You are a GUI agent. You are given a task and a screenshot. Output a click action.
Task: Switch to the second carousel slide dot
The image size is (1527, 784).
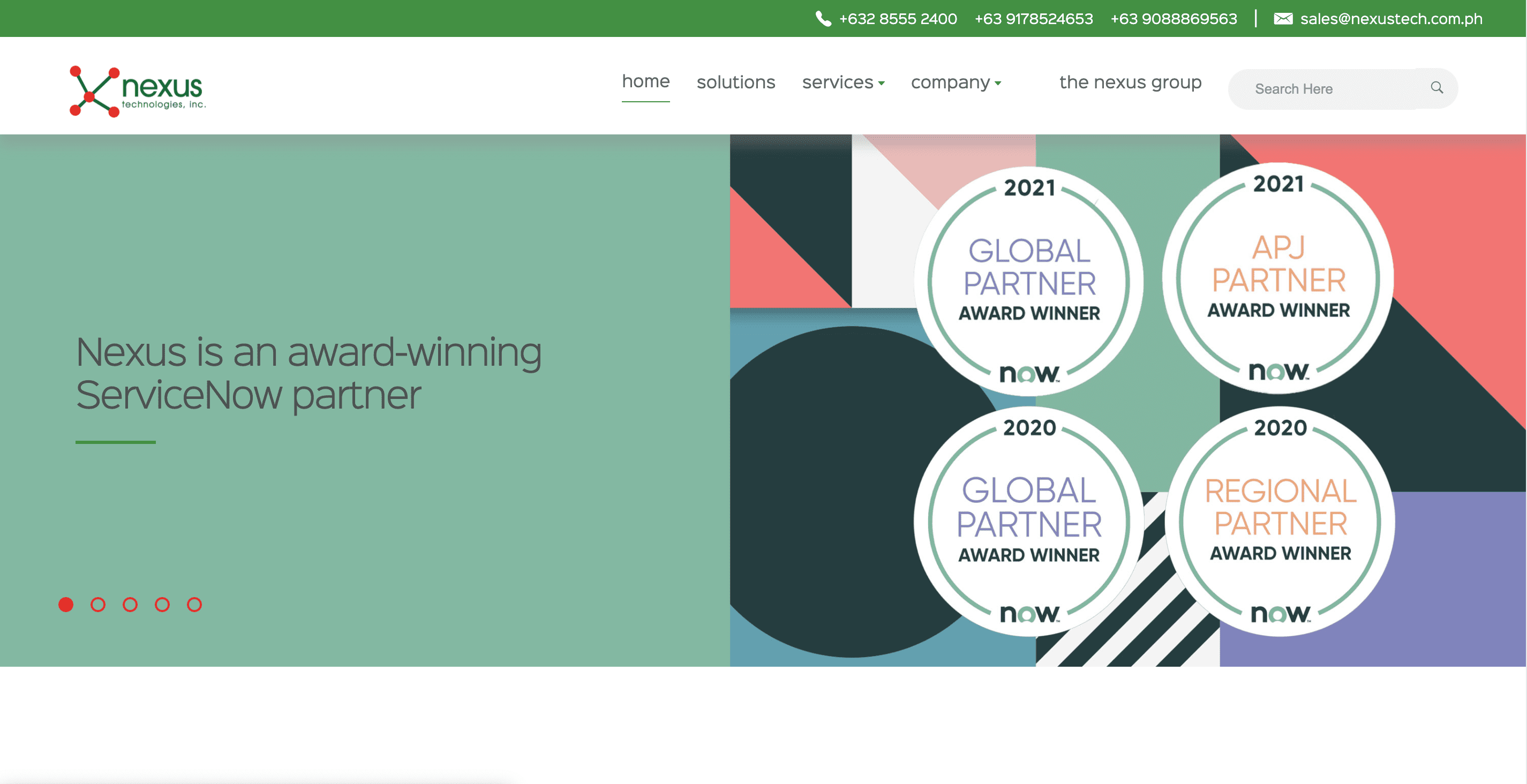[98, 605]
